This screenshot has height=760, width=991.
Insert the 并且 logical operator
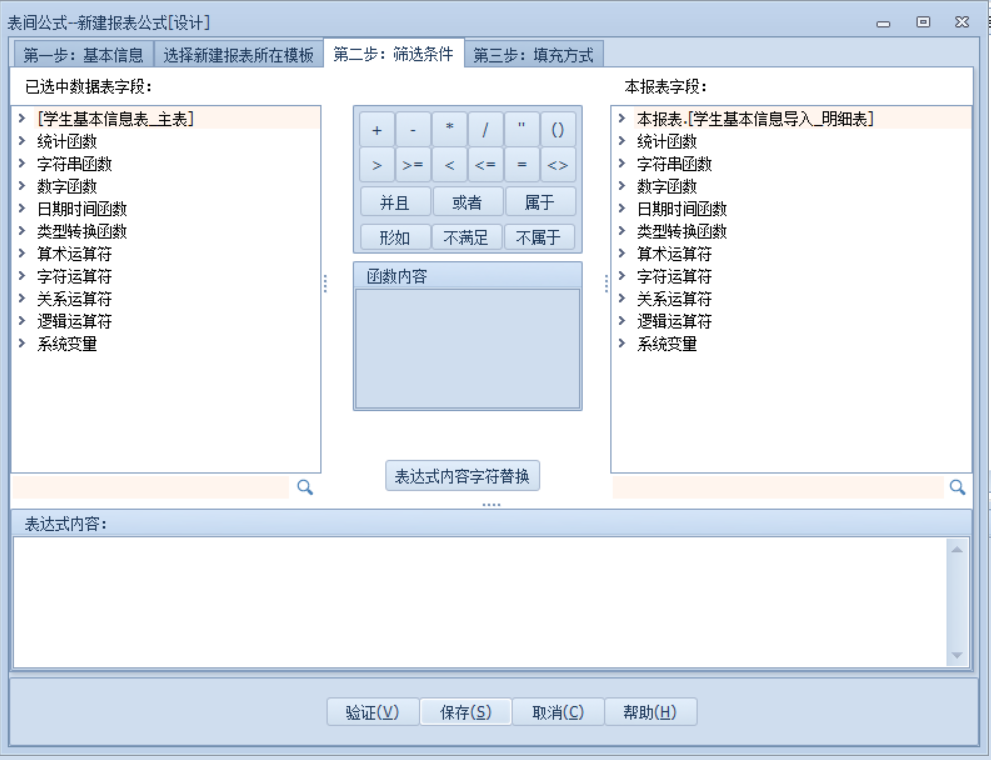[x=394, y=202]
